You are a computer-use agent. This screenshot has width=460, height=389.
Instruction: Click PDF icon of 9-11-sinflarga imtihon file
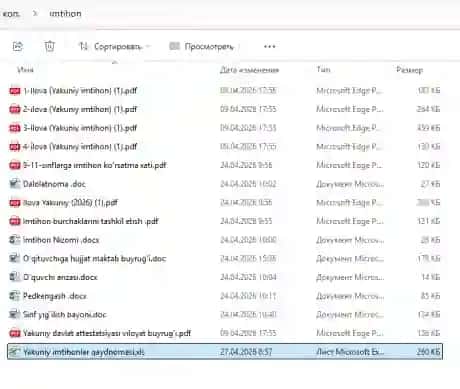pyautogui.click(x=15, y=165)
